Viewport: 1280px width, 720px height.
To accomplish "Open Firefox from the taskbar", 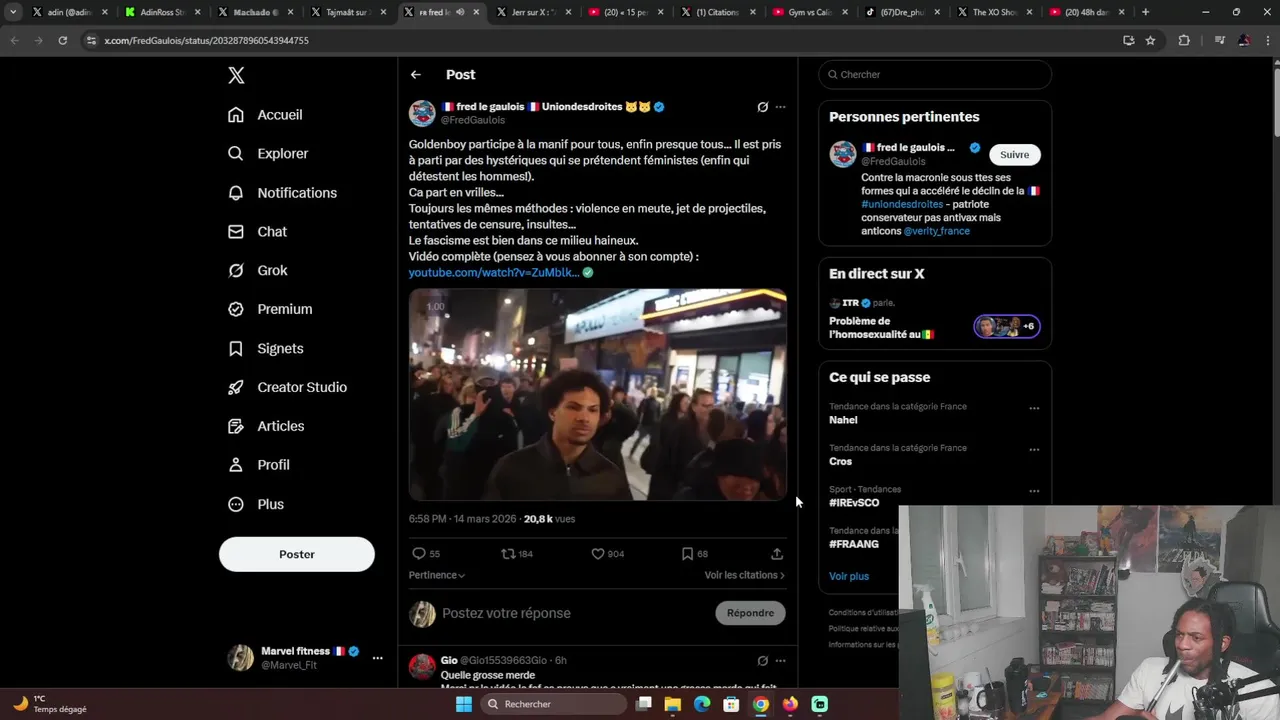I will (x=790, y=704).
